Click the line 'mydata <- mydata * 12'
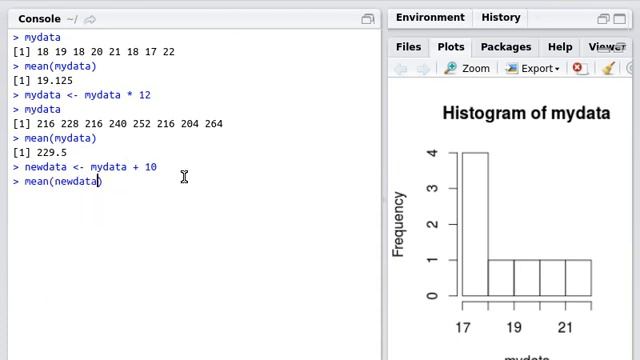This screenshot has width=640, height=360. 87,95
